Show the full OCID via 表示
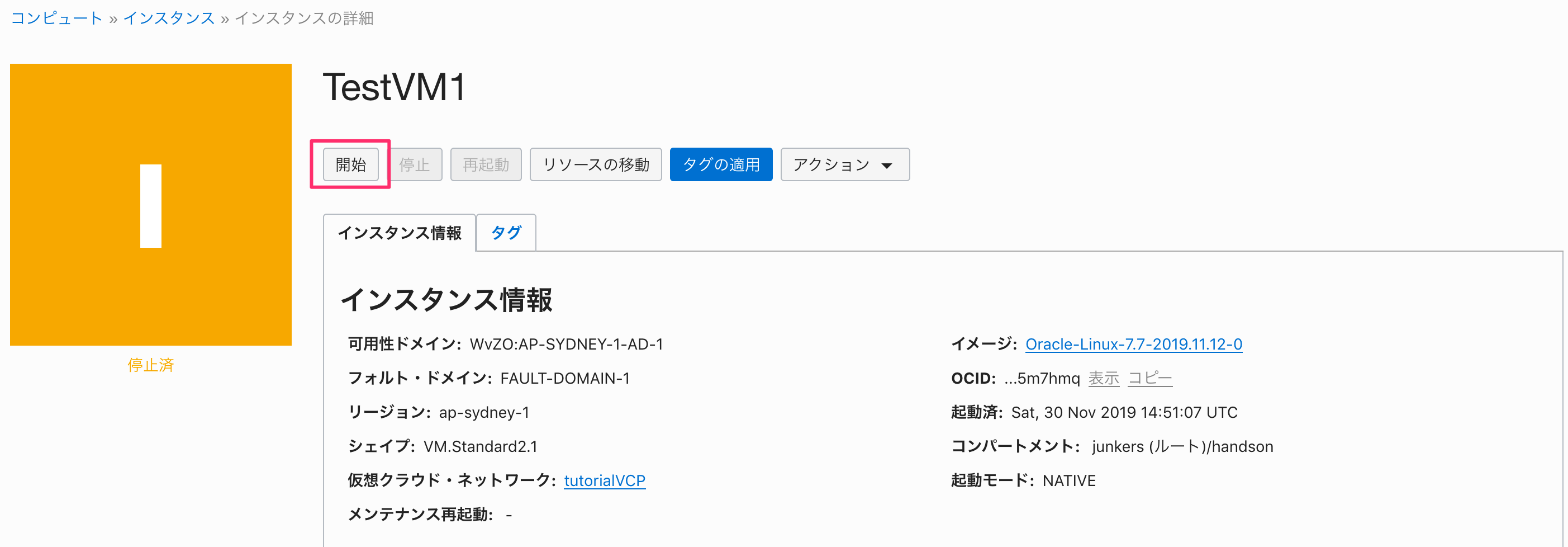The width and height of the screenshot is (1568, 547). coord(1104,378)
